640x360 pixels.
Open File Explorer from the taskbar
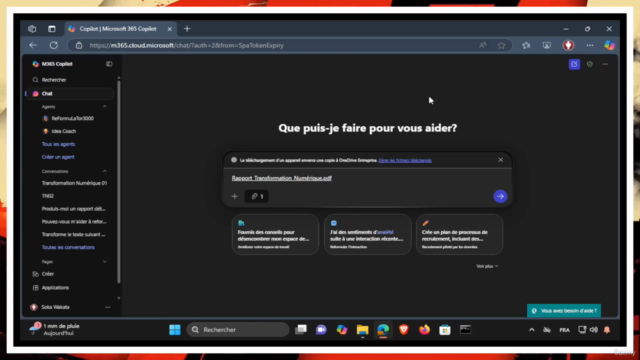coord(362,330)
